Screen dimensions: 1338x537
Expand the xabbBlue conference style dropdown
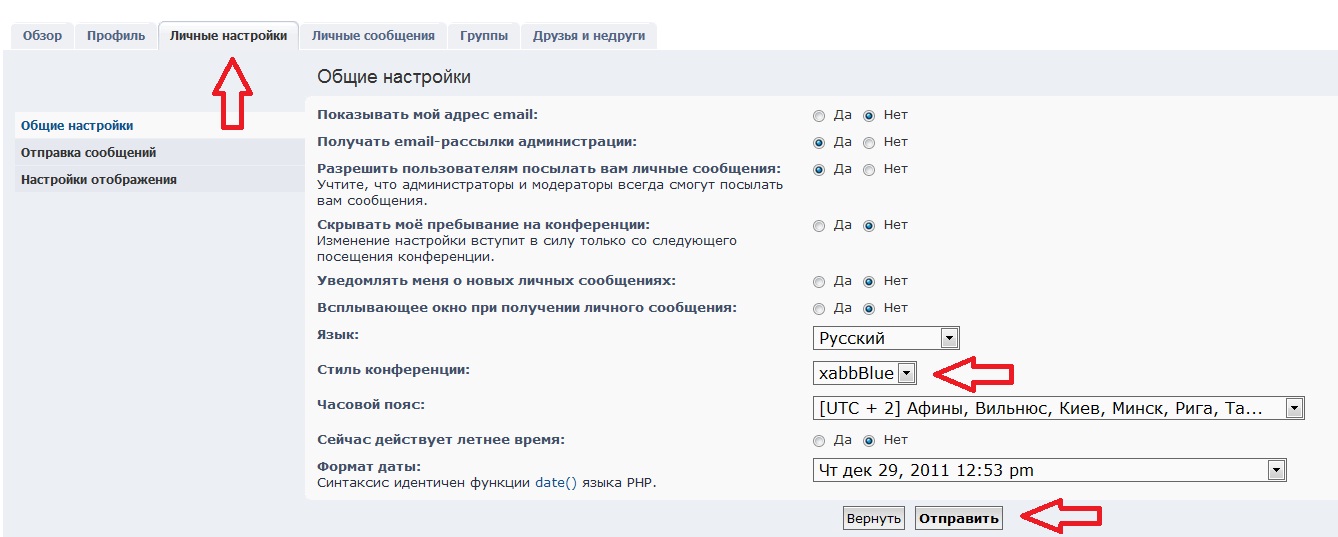pyautogui.click(x=865, y=373)
